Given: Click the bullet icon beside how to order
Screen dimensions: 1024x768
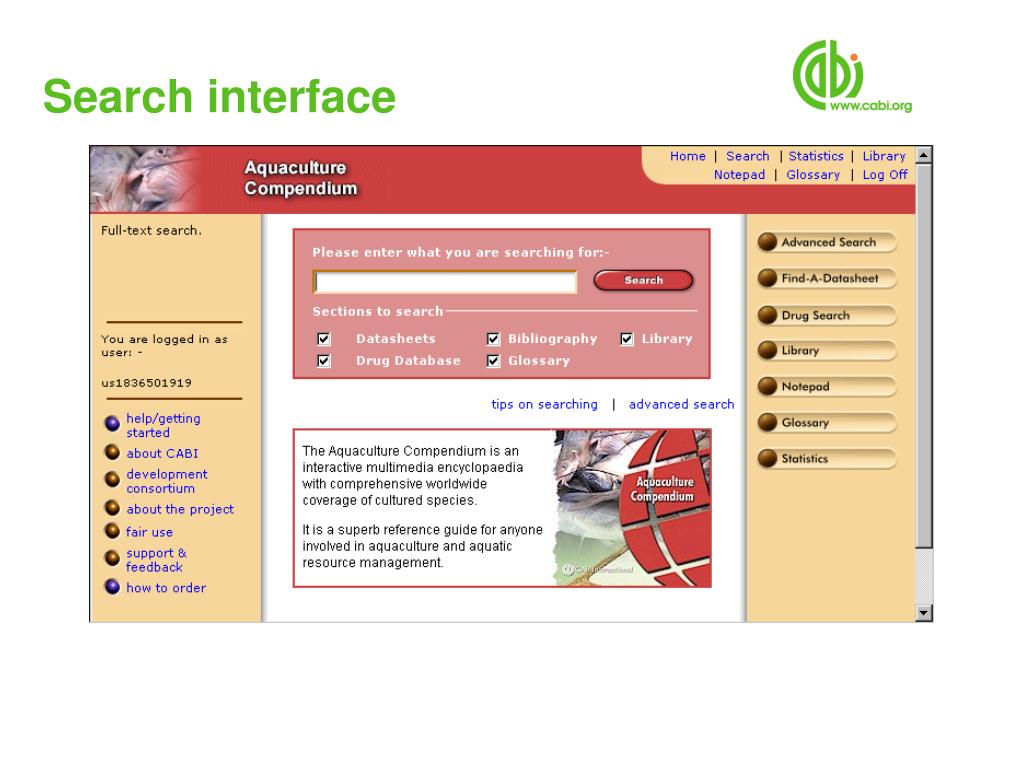Looking at the screenshot, I should point(112,586).
